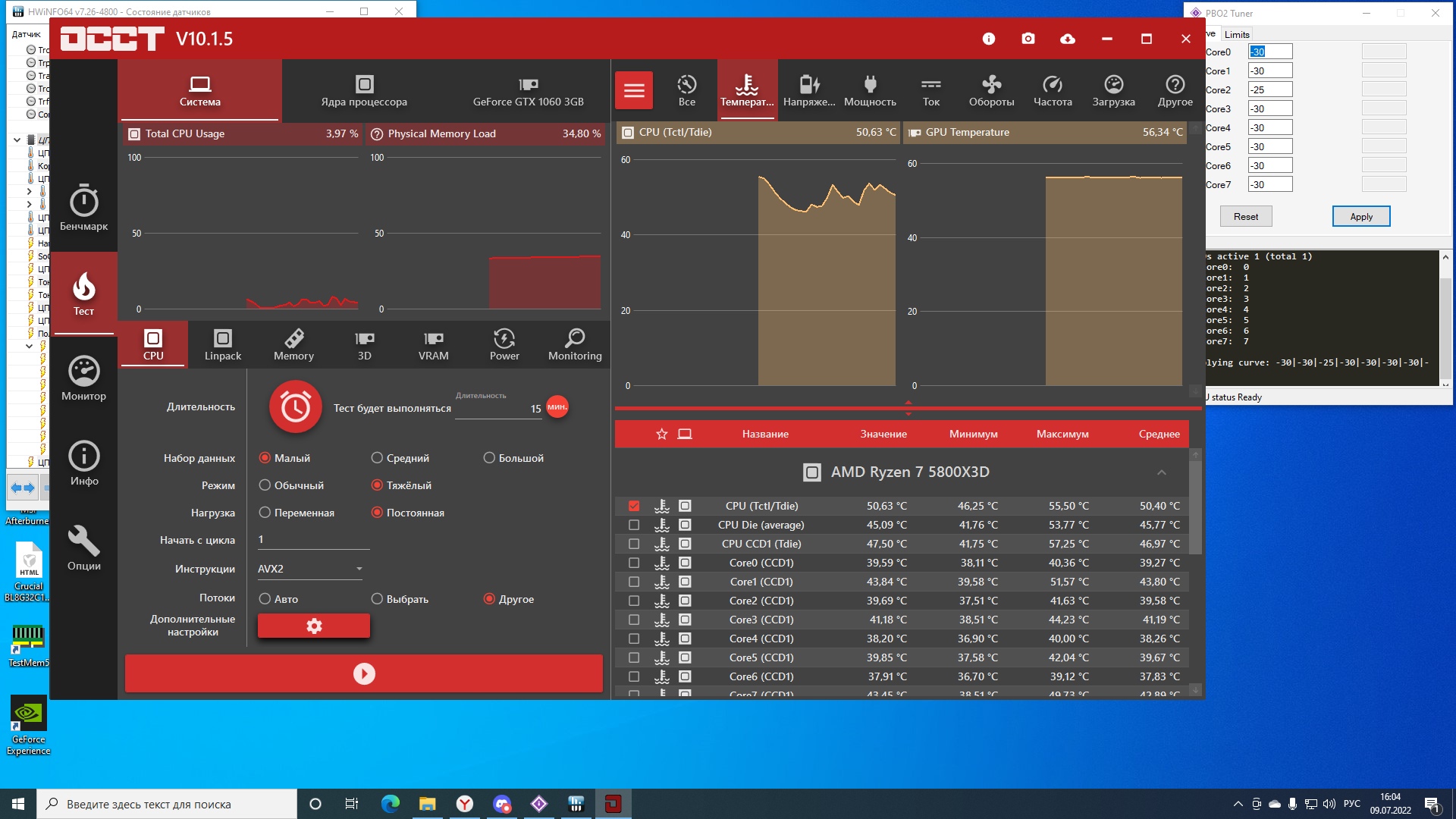
Task: Click the additional settings gear button
Action: pos(313,626)
